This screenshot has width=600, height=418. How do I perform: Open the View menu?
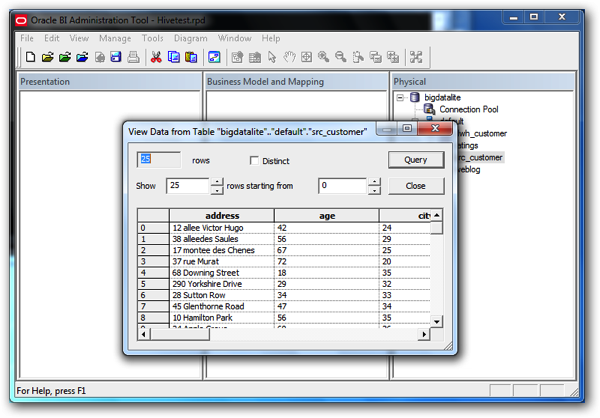pos(79,38)
